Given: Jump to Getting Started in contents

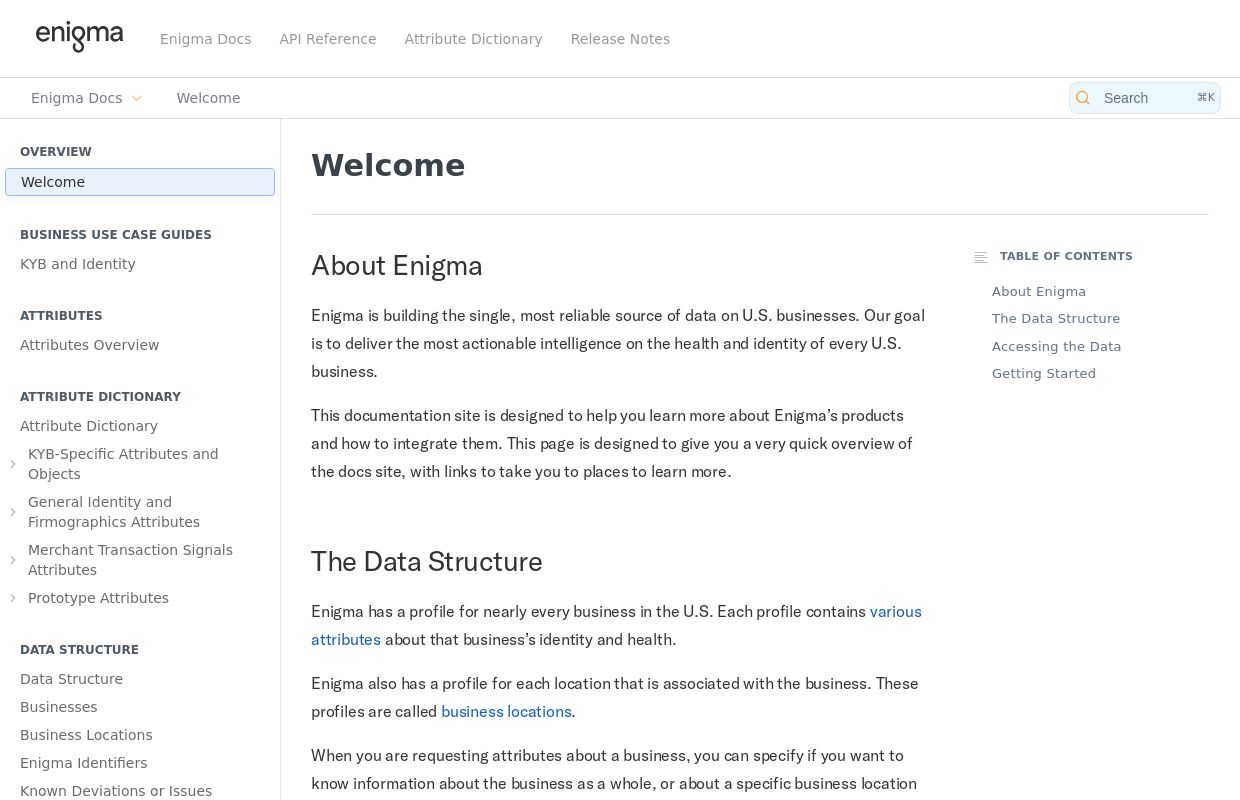Looking at the screenshot, I should tap(1044, 374).
